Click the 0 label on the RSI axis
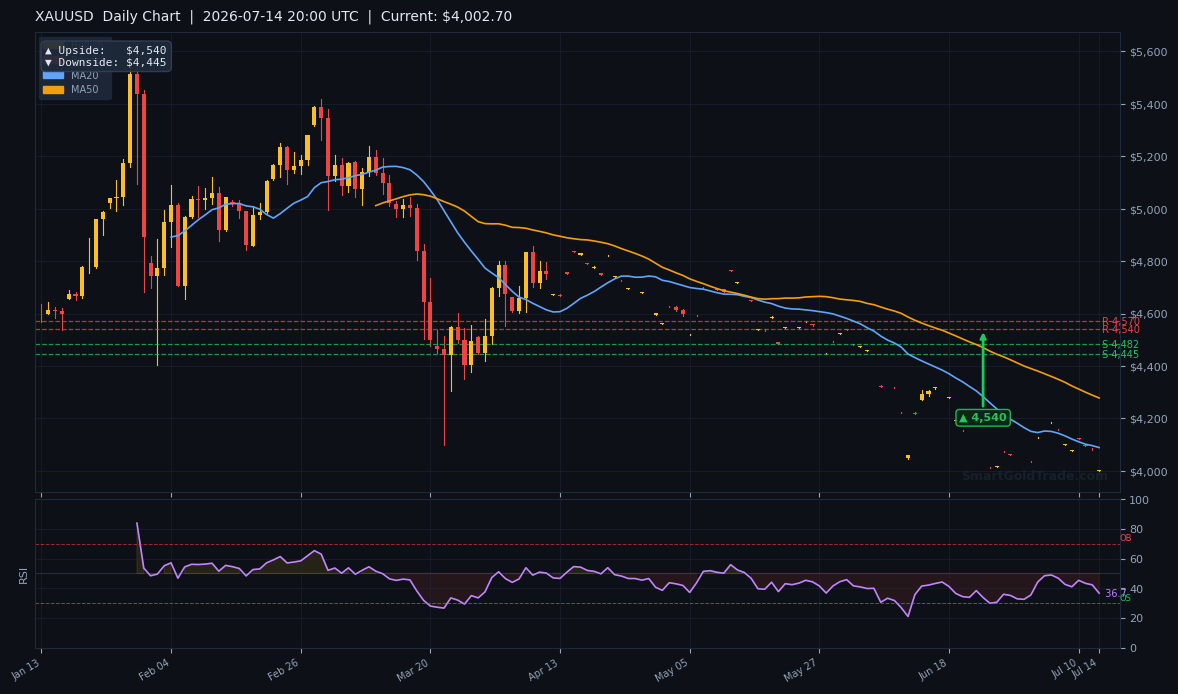 click(x=1133, y=648)
